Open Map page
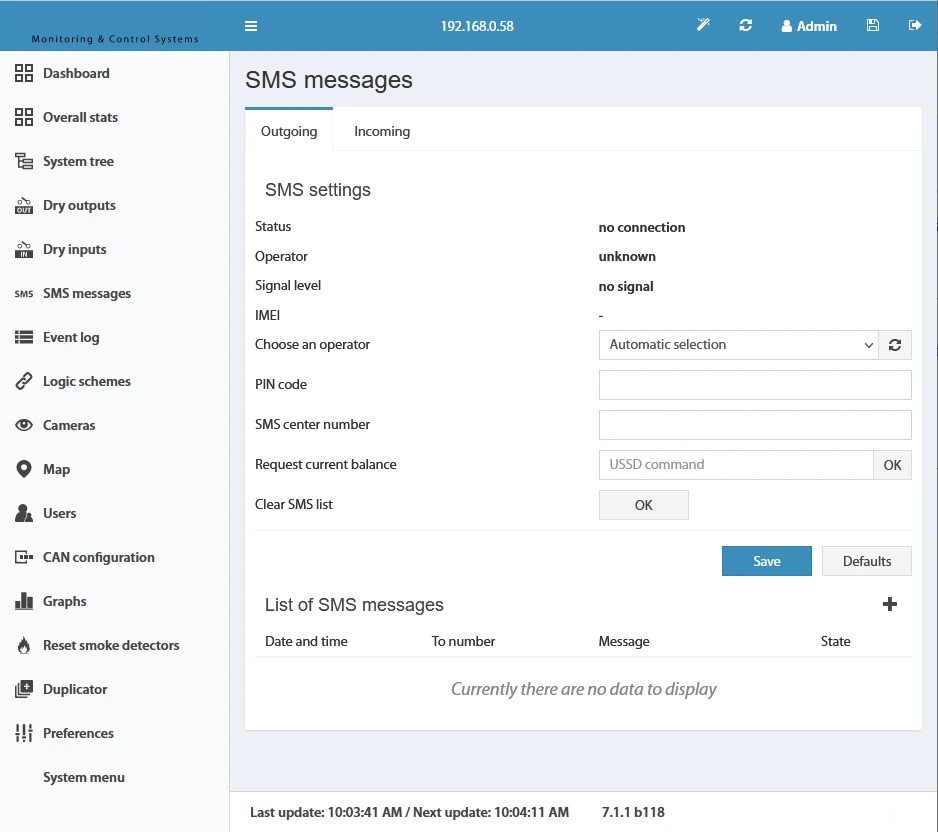 pyautogui.click(x=56, y=469)
